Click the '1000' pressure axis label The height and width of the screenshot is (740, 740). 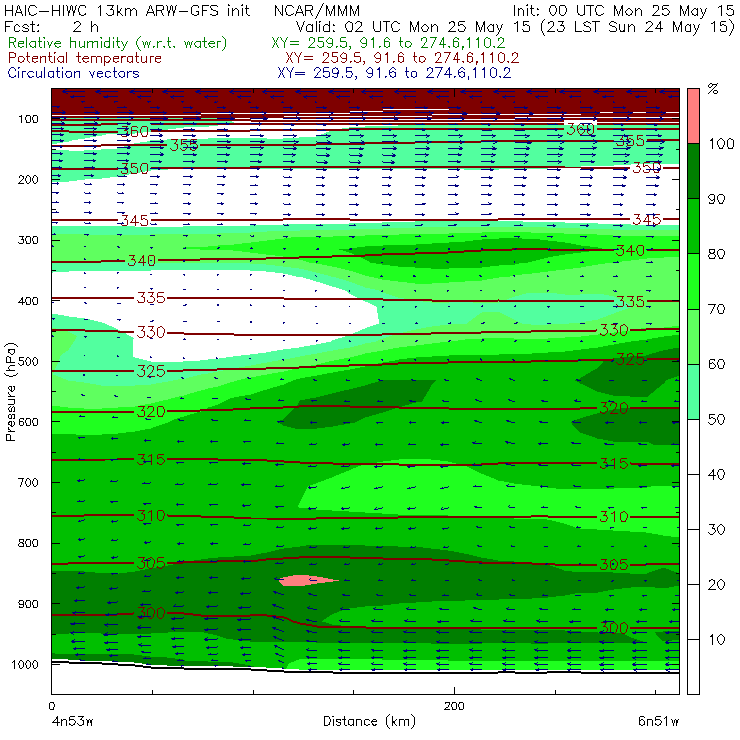pyautogui.click(x=24, y=664)
